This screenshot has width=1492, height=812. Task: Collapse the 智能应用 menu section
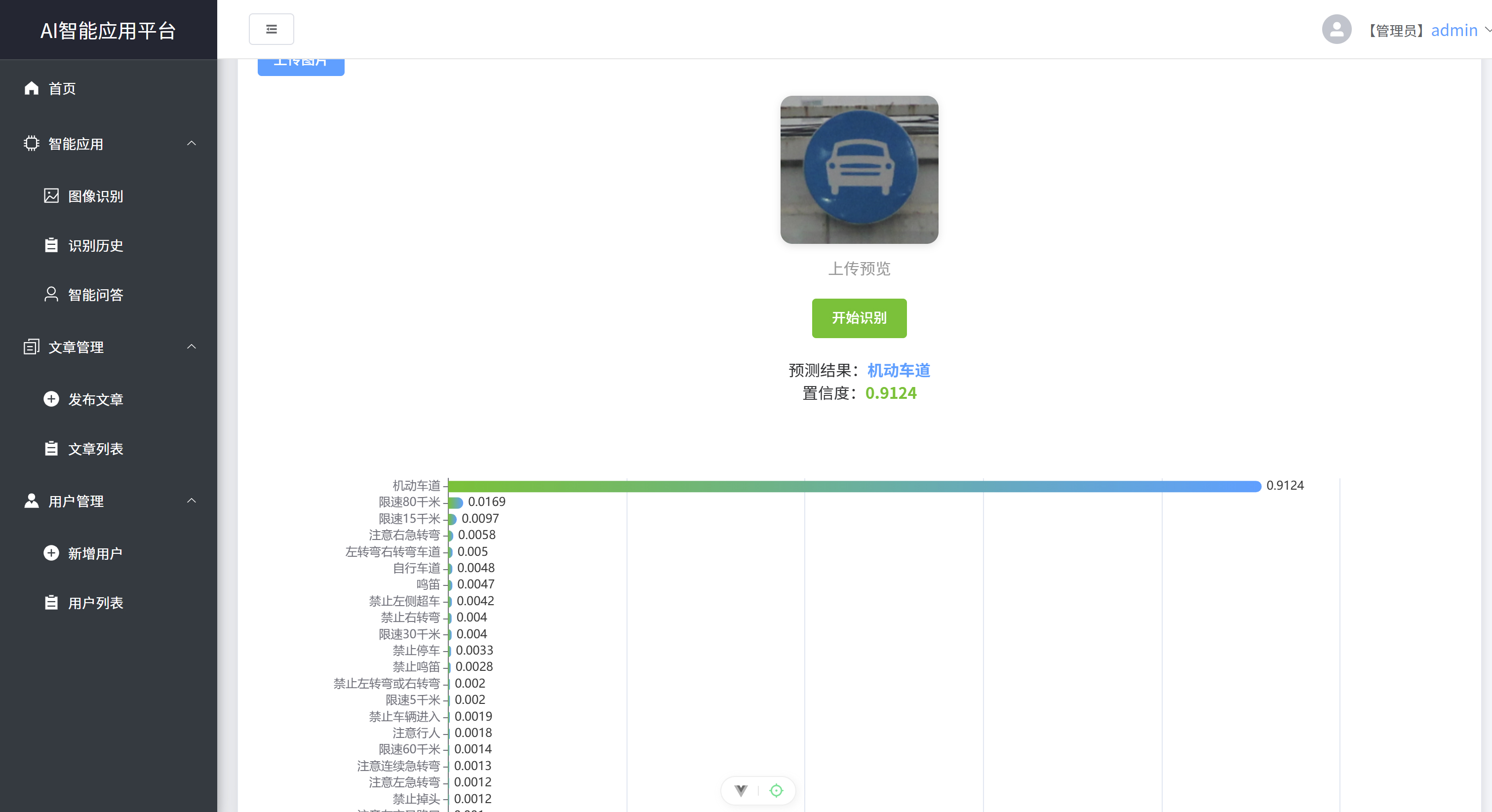tap(191, 143)
